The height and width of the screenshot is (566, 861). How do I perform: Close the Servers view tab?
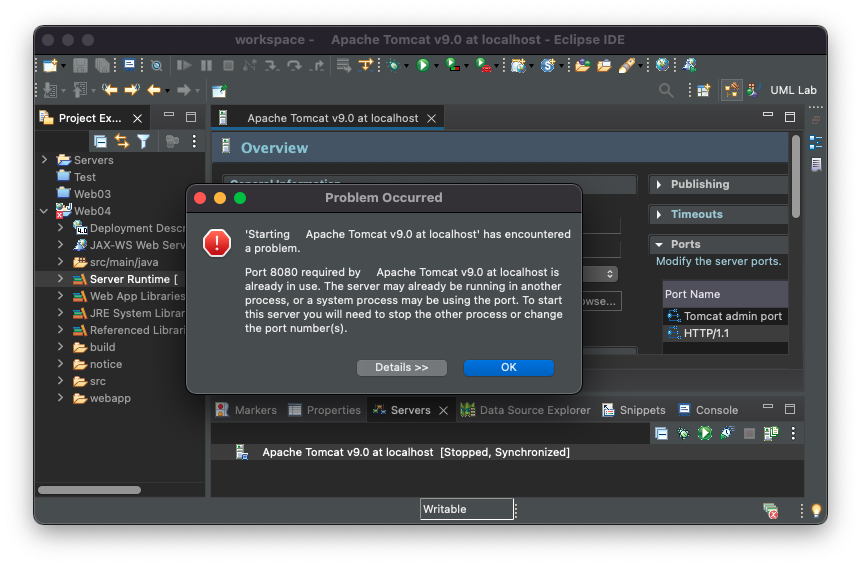[x=444, y=411]
